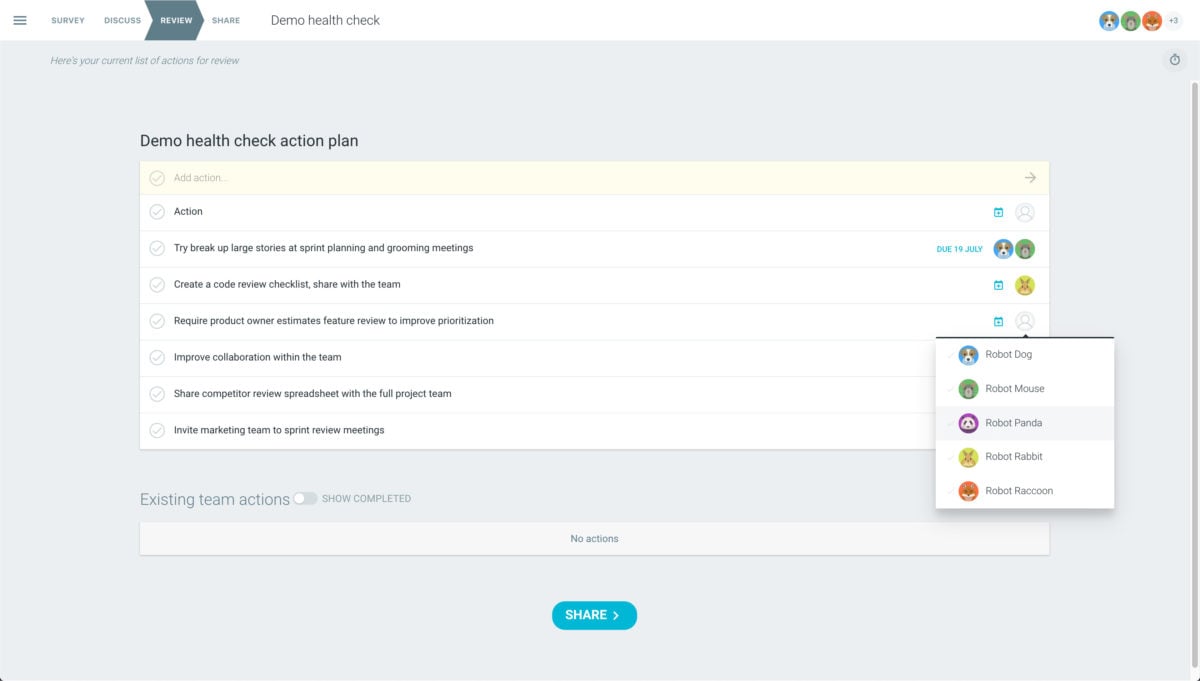Go to the Survey step
Image resolution: width=1200 pixels, height=681 pixels.
click(68, 20)
